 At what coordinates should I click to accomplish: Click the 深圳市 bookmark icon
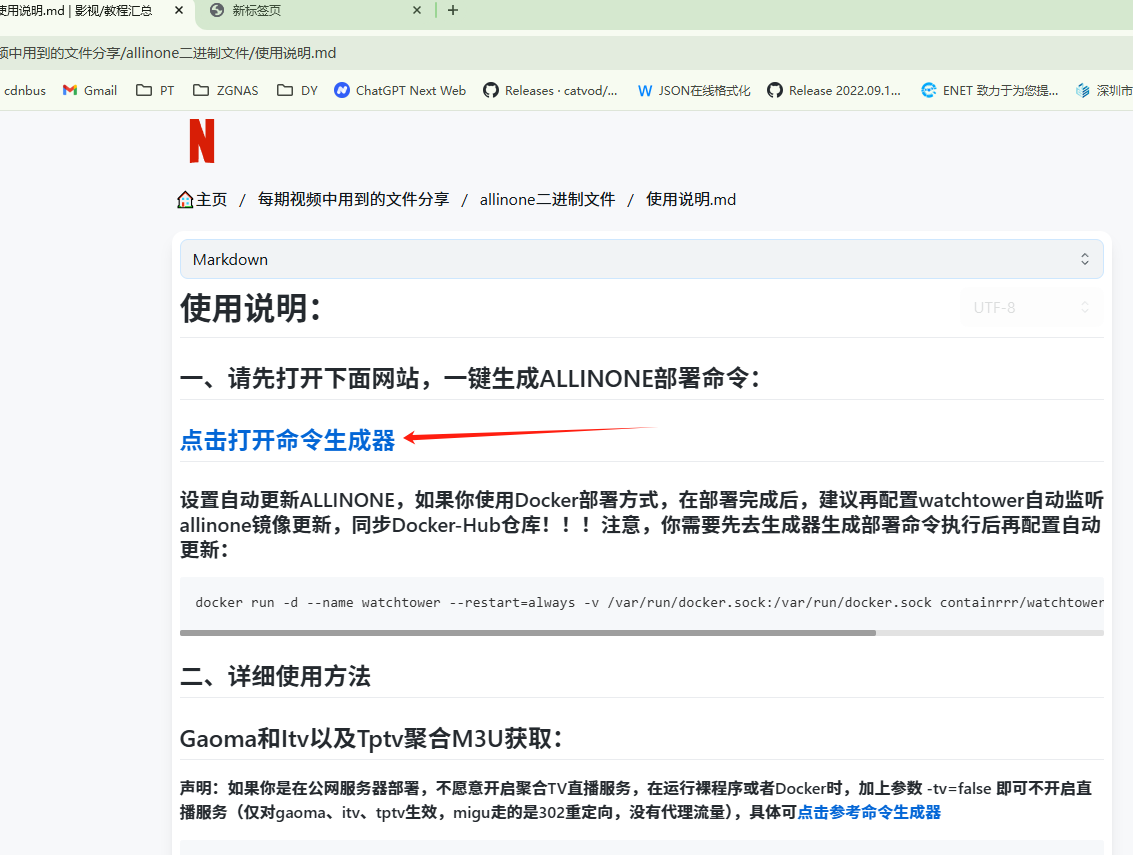pyautogui.click(x=1083, y=90)
